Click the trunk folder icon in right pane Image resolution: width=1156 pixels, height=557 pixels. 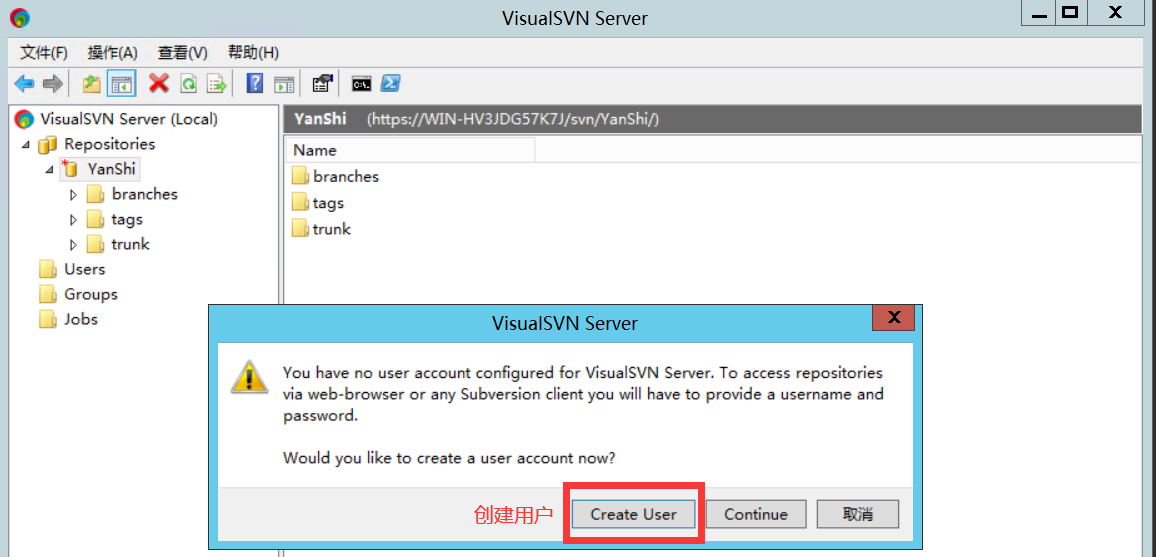pos(300,229)
